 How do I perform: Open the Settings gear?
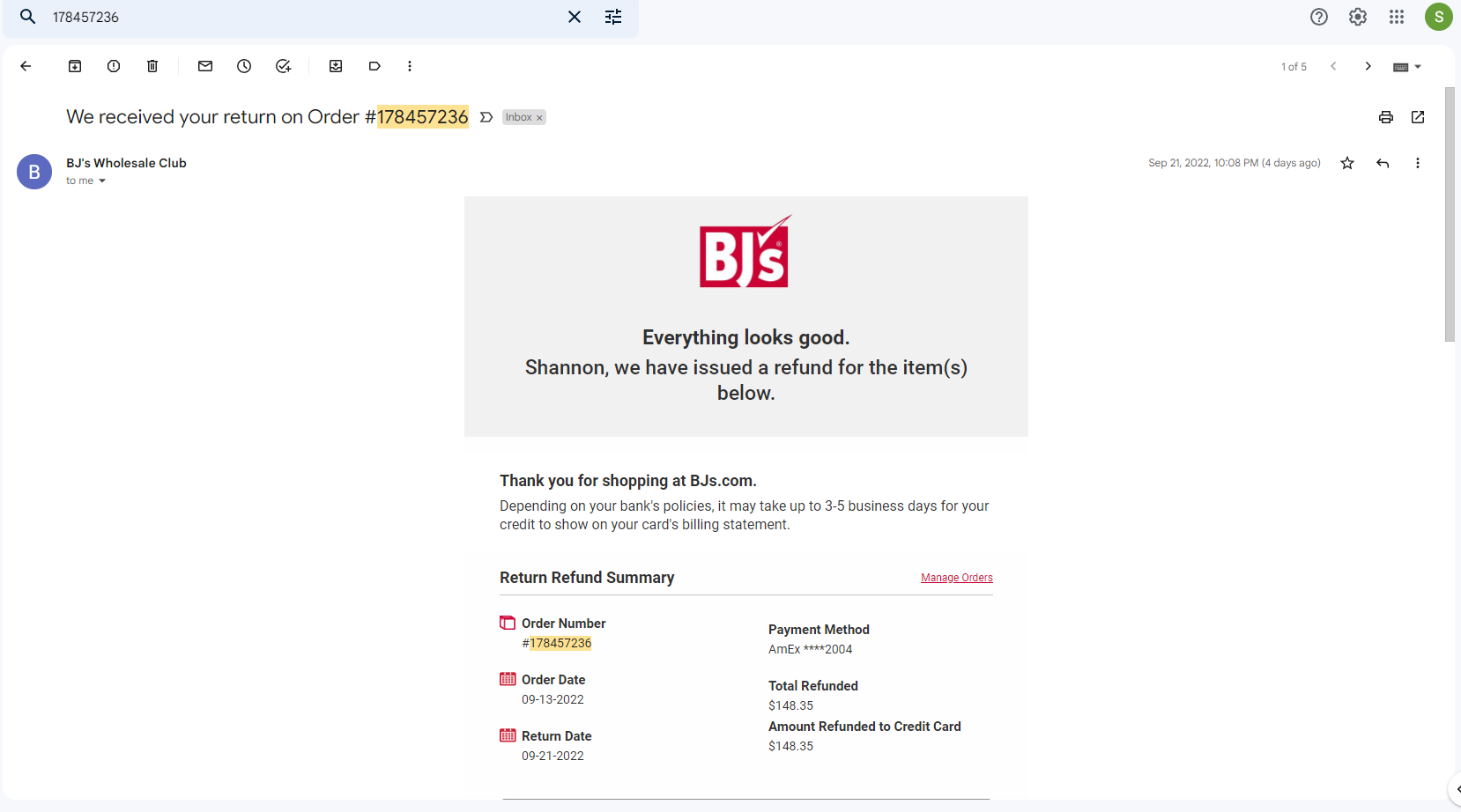pyautogui.click(x=1358, y=17)
